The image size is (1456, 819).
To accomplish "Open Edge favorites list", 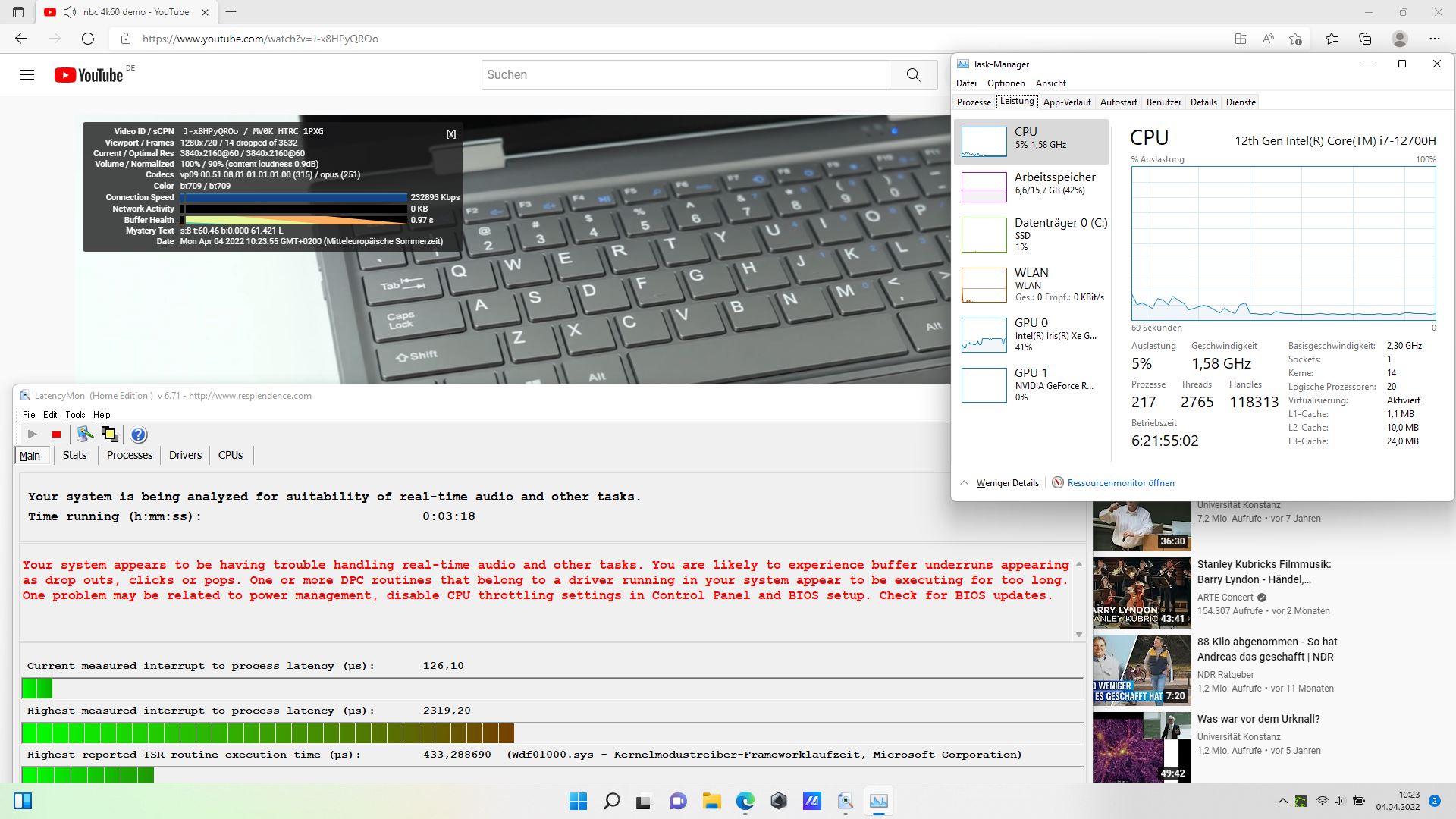I will tap(1332, 39).
